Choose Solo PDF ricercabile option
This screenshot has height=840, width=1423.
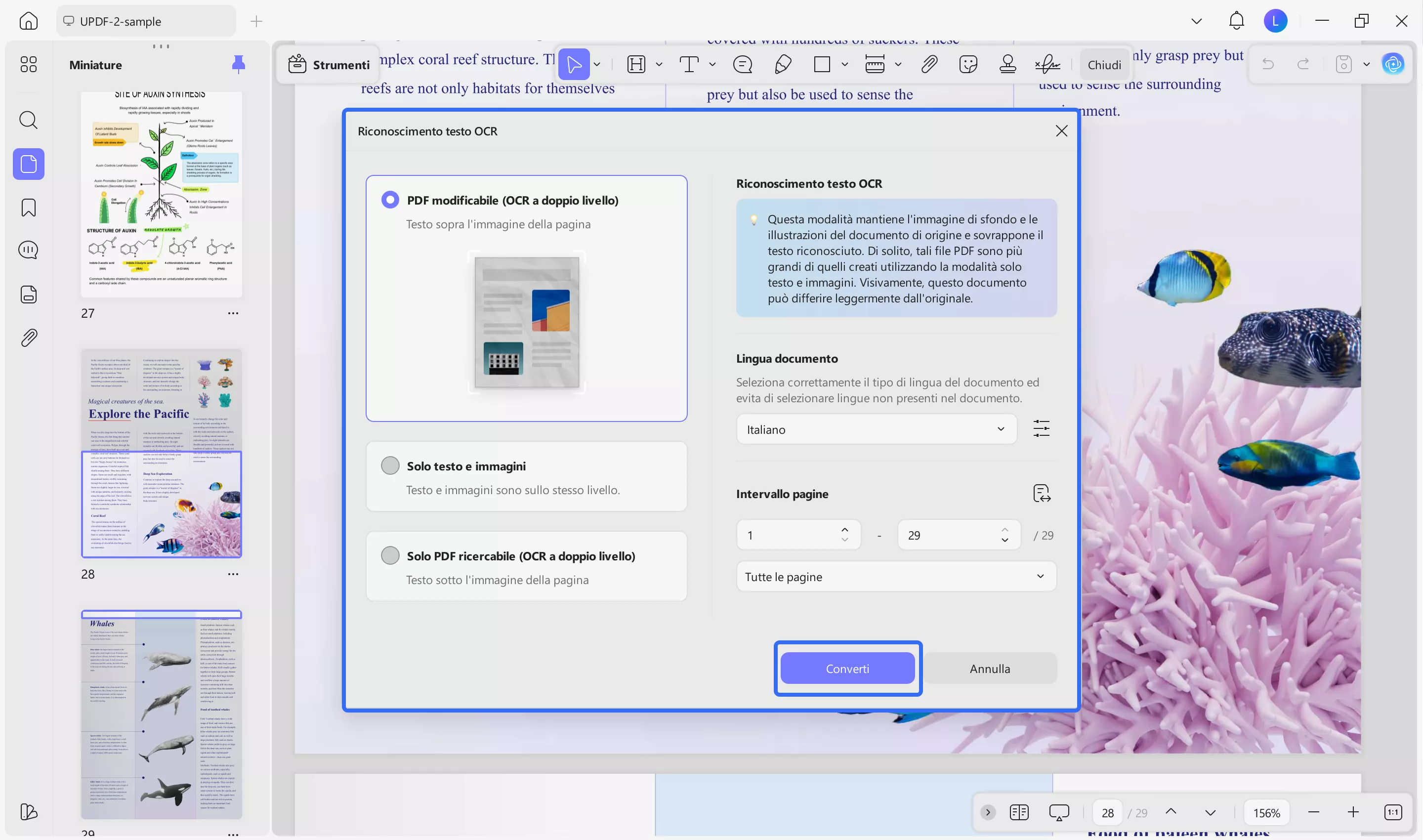[x=390, y=555]
